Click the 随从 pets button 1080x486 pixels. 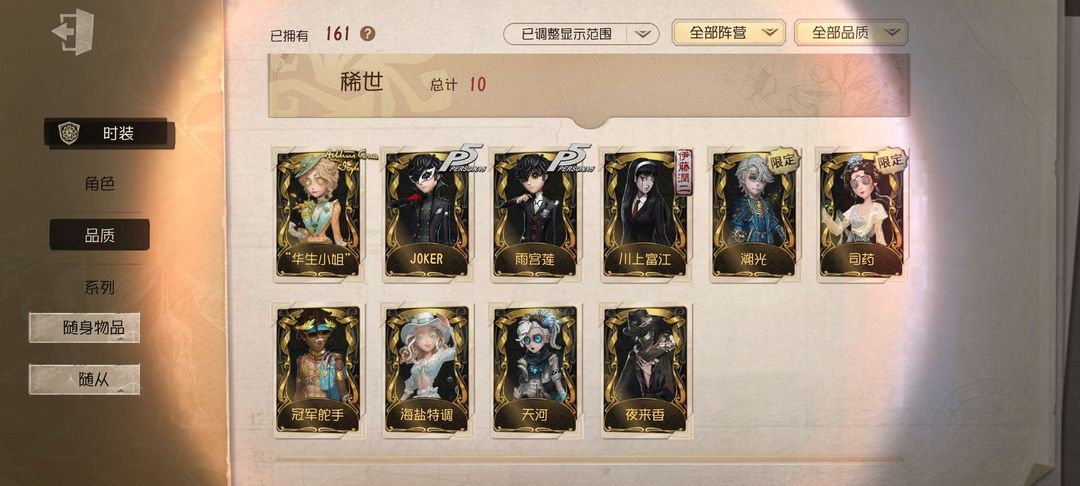pos(84,379)
